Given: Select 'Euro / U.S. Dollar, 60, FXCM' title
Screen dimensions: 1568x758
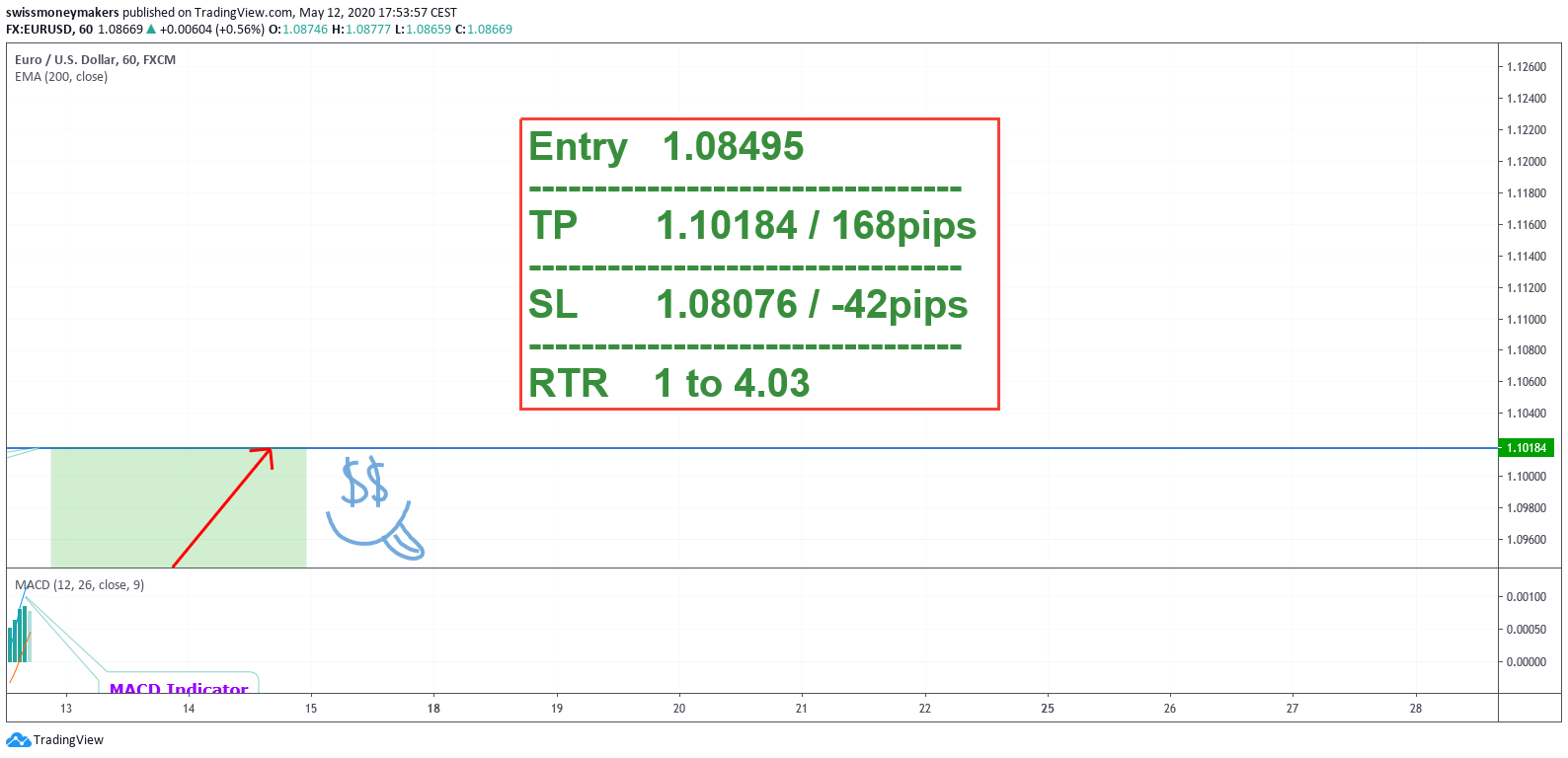Looking at the screenshot, I should (x=95, y=60).
